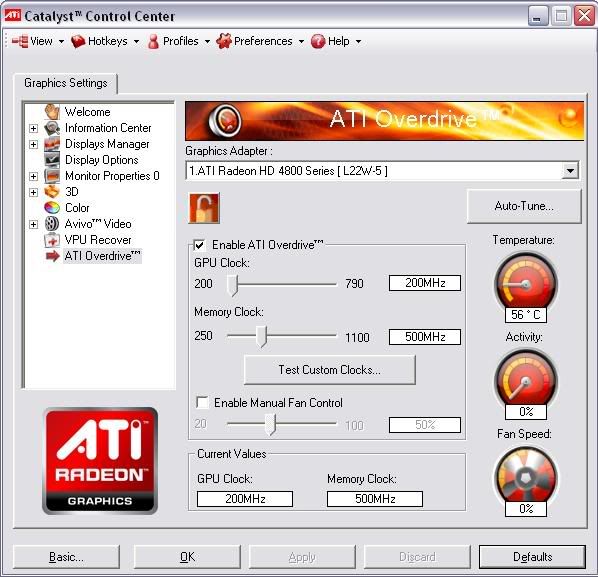Expand the 3D tree node

34,192
